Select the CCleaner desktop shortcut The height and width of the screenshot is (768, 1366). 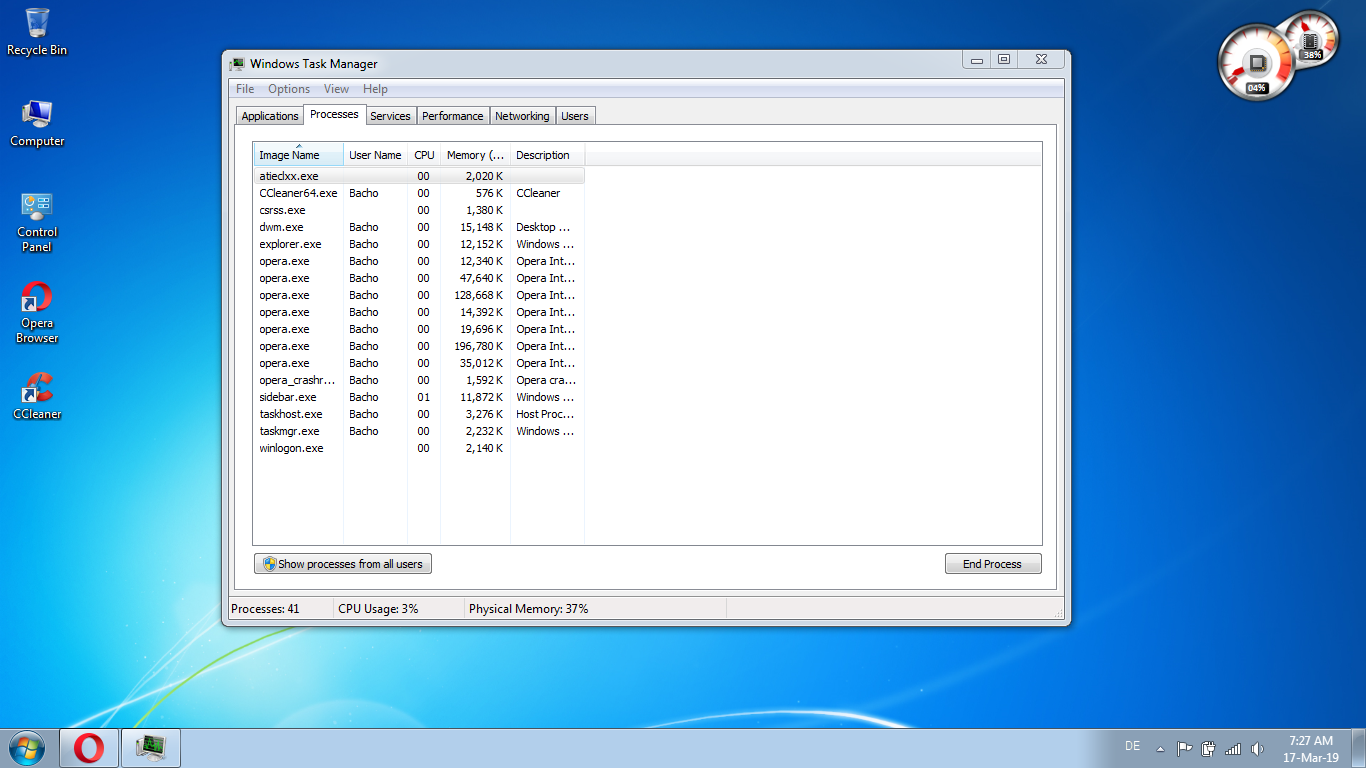point(37,395)
